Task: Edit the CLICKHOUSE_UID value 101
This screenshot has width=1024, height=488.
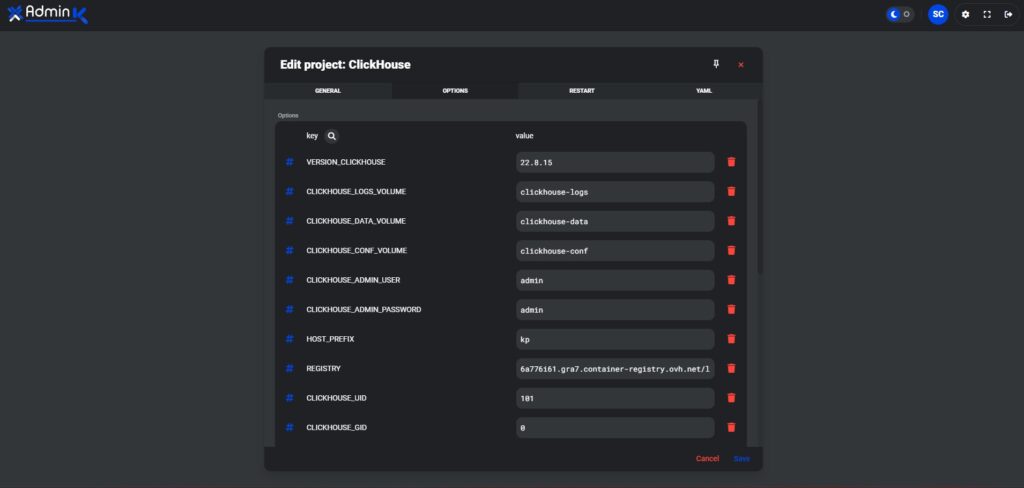Action: click(x=615, y=398)
